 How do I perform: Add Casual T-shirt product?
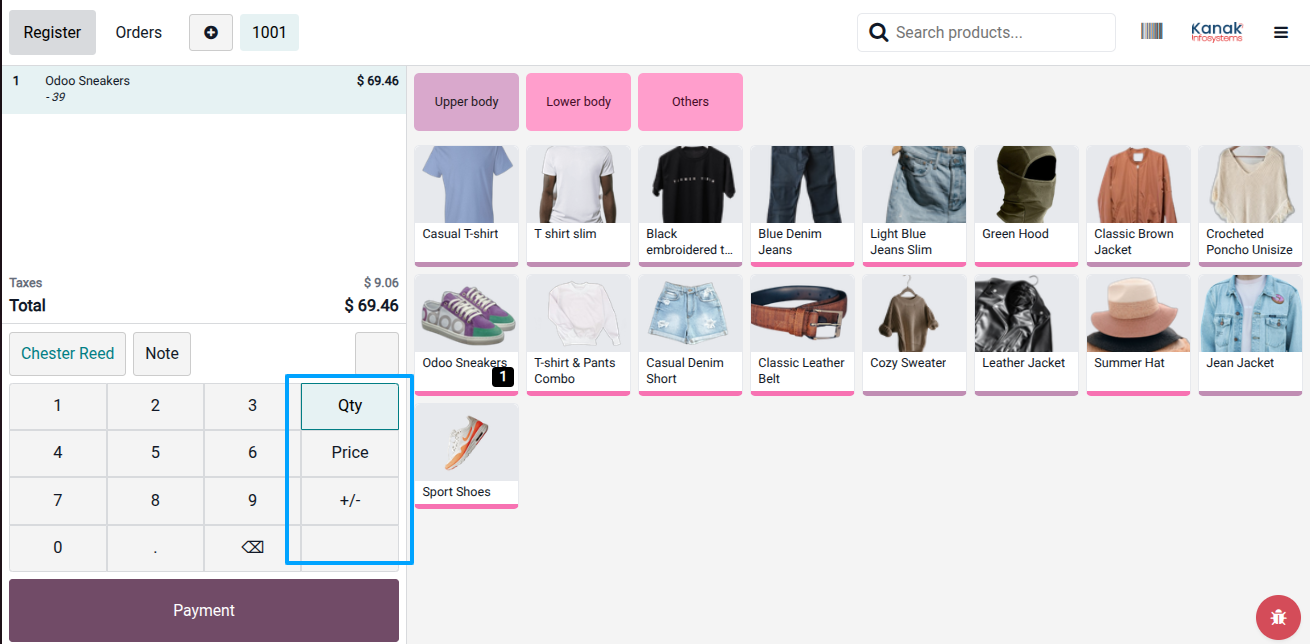click(x=467, y=206)
